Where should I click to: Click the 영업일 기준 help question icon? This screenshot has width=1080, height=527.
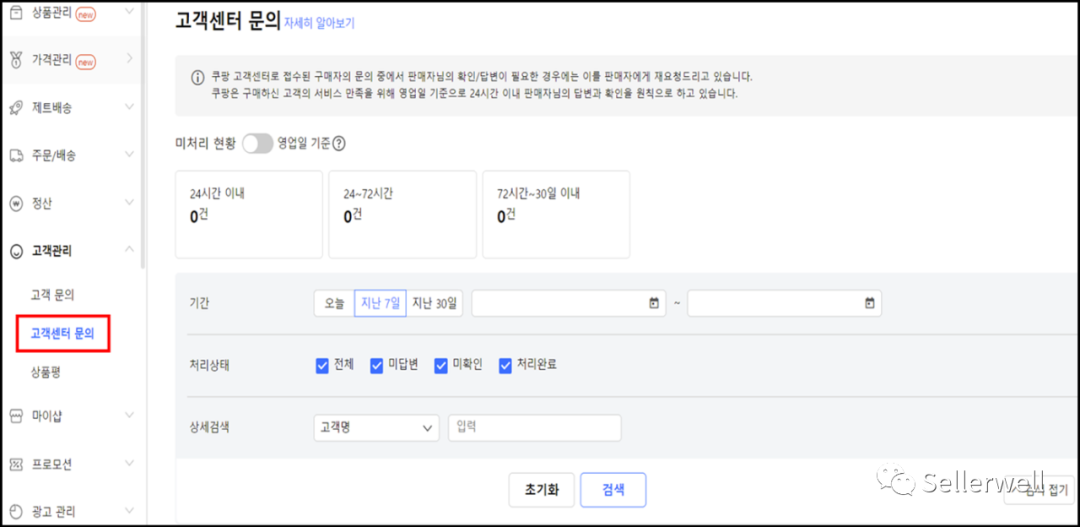tap(339, 144)
